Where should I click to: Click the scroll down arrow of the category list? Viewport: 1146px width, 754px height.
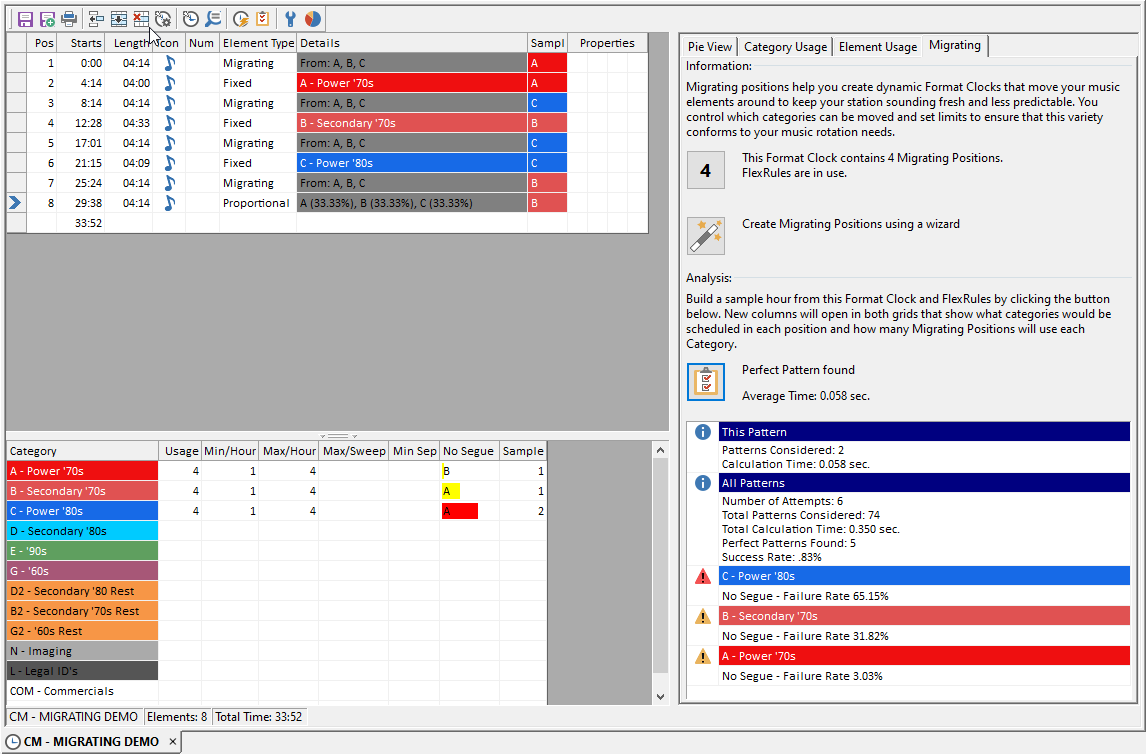tap(659, 696)
